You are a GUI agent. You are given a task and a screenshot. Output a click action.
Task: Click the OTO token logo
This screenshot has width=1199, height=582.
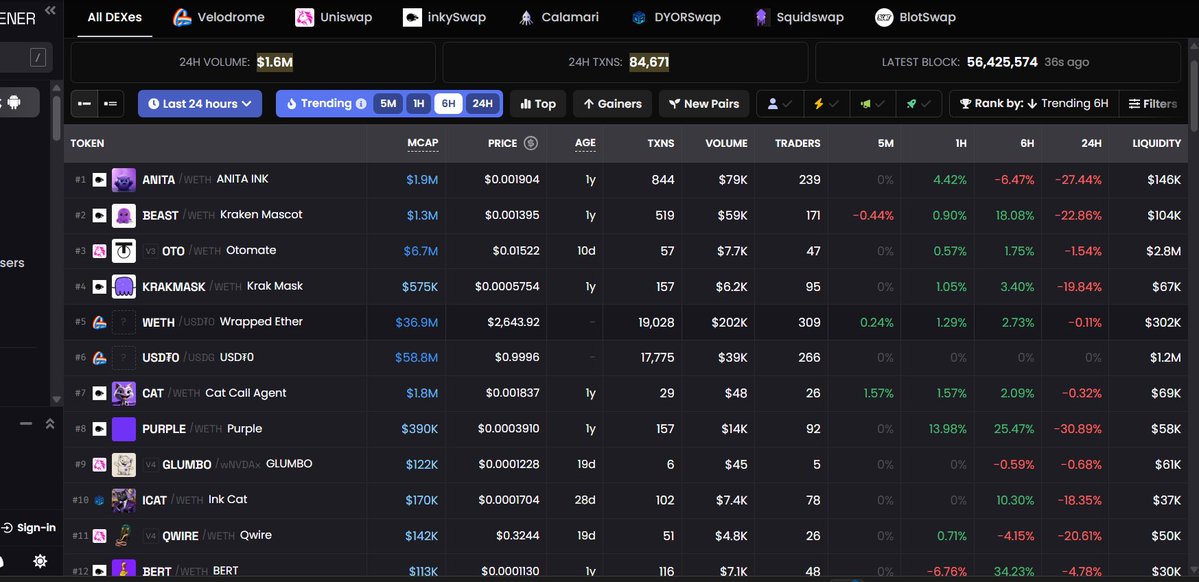point(124,251)
